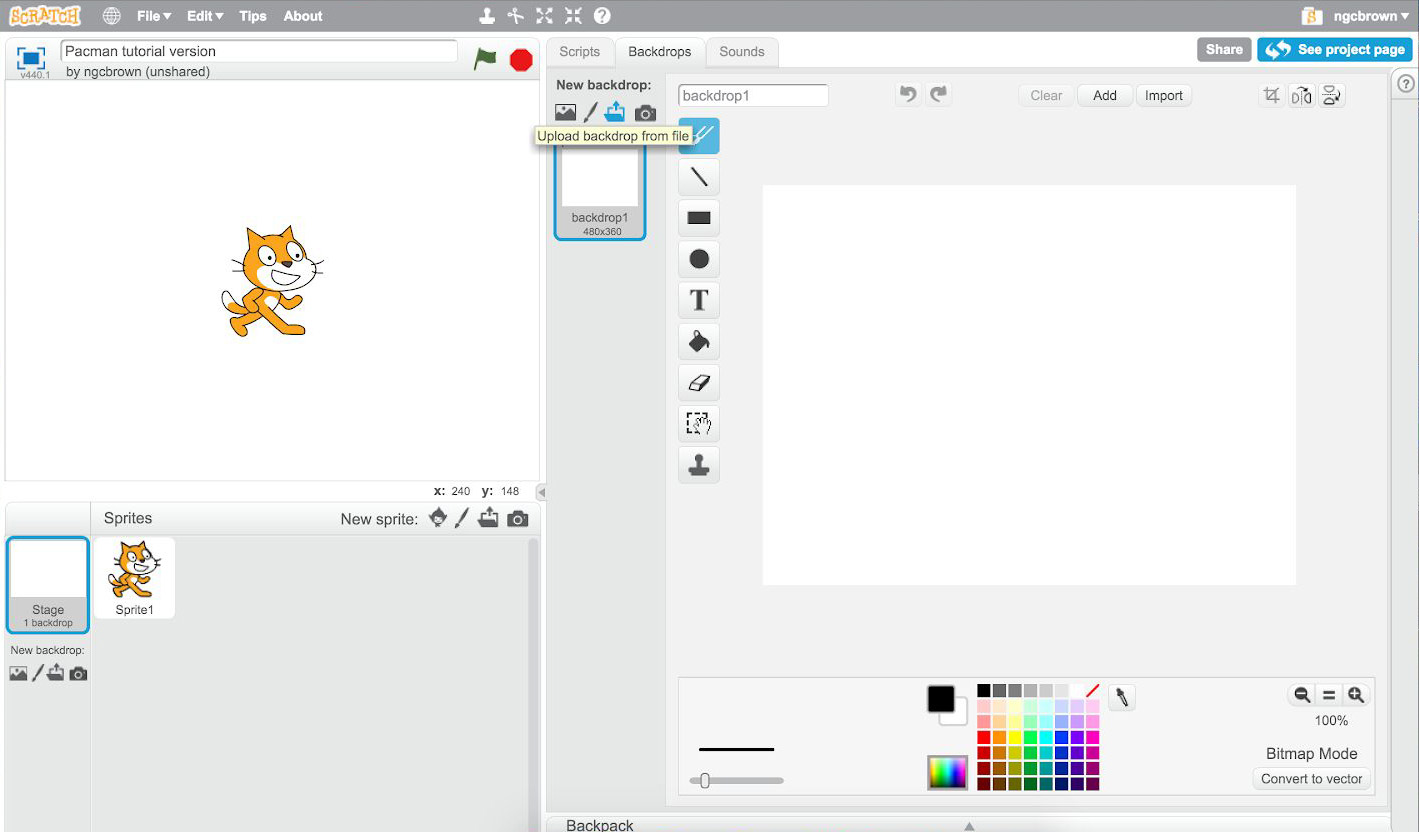Viewport: 1419px width, 832px height.
Task: Select the Line tool in paint editor
Action: 699,177
